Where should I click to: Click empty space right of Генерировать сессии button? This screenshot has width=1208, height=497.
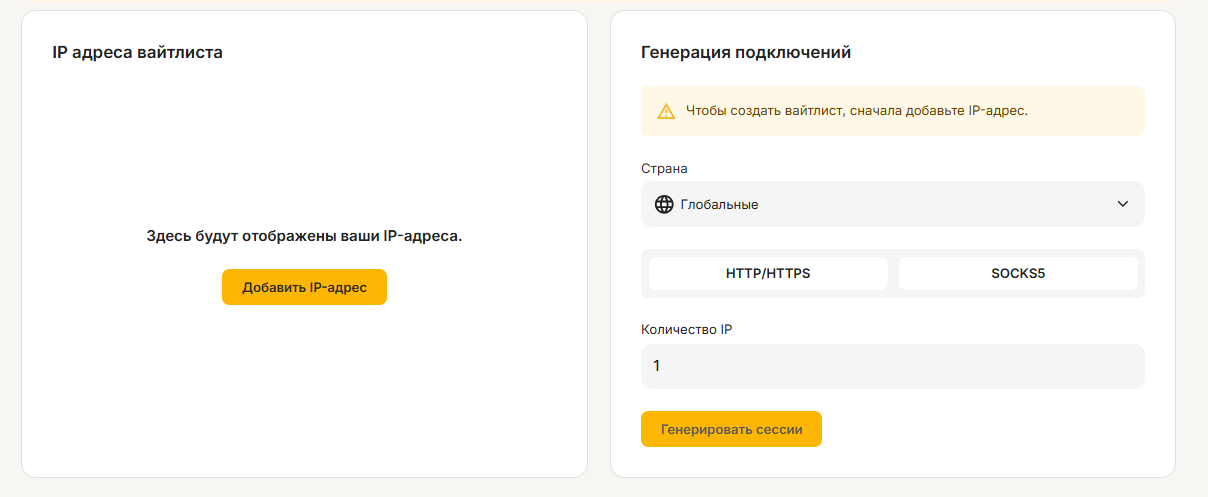[980, 429]
